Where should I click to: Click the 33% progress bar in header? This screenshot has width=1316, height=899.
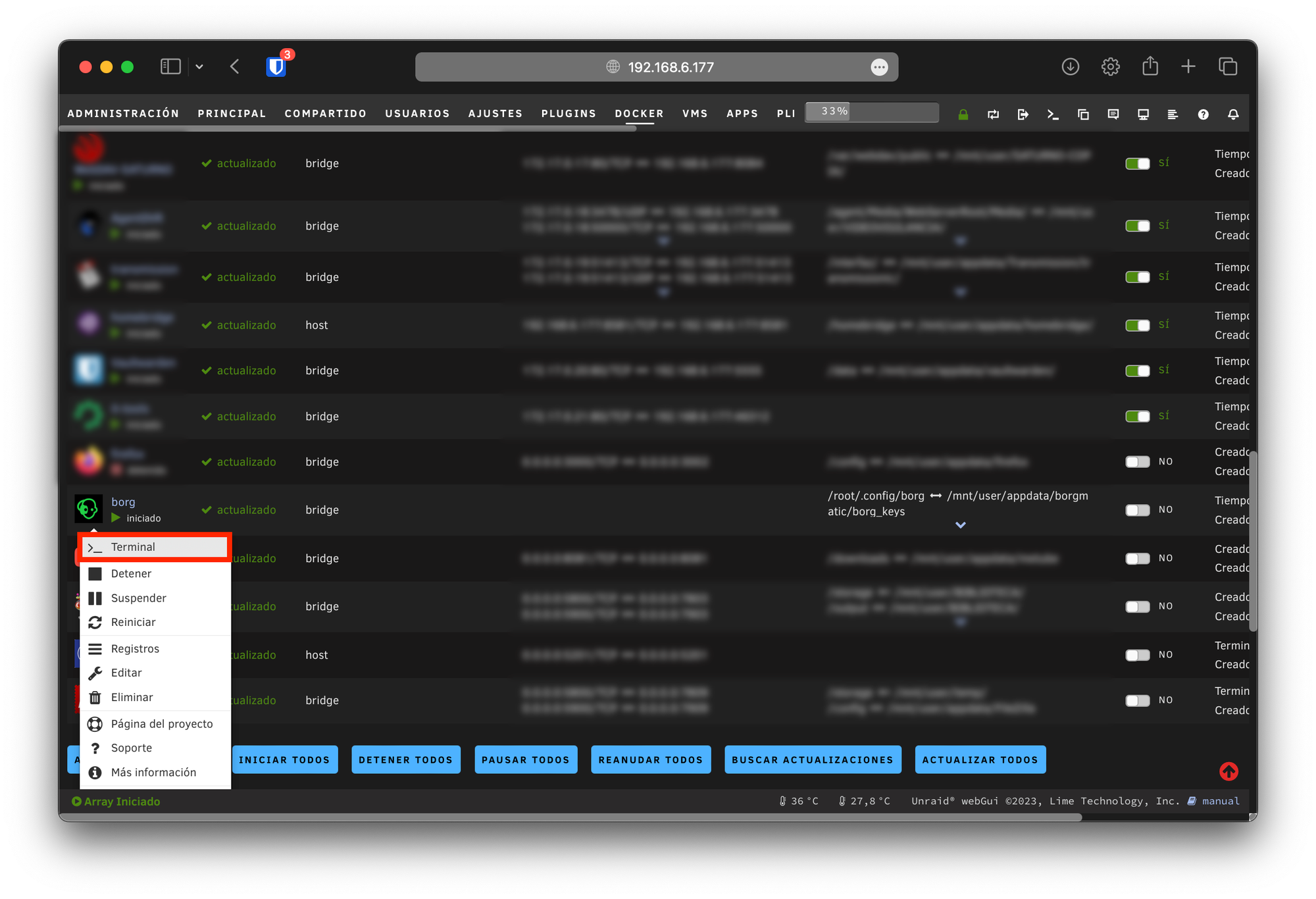coord(873,112)
